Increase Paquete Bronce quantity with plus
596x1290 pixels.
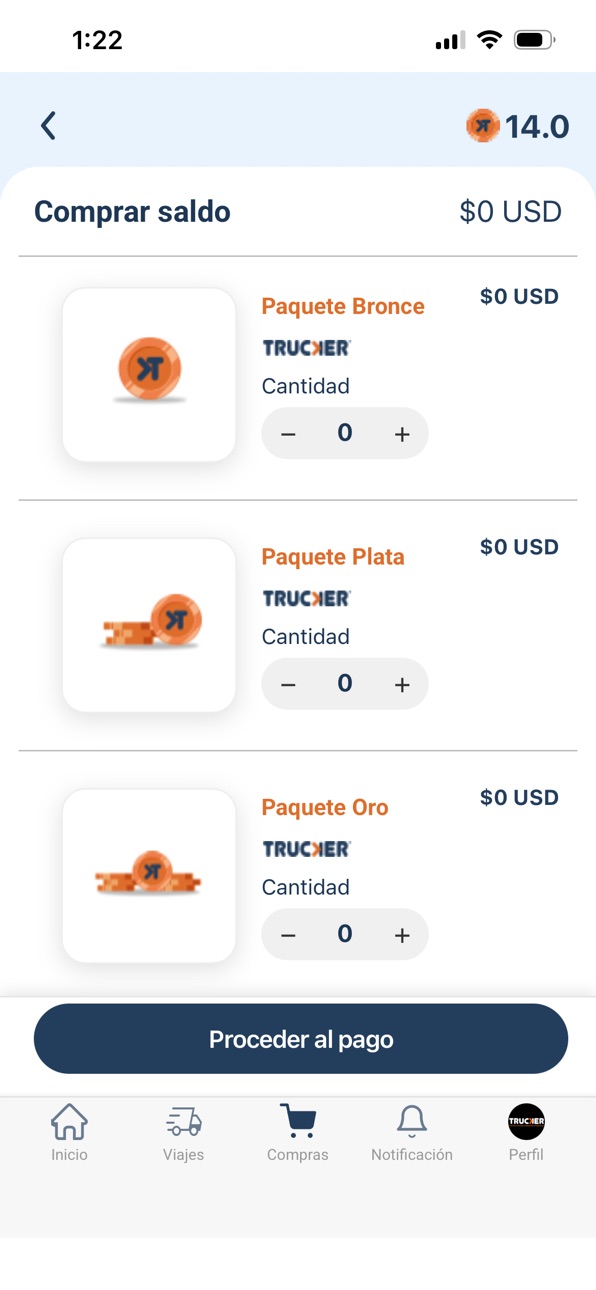point(402,434)
